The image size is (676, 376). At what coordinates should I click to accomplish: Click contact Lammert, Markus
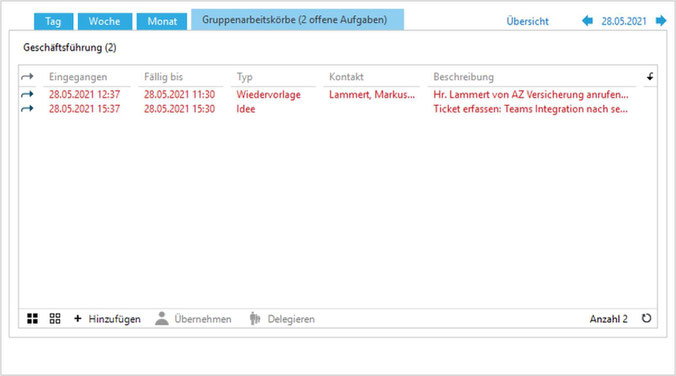(372, 94)
